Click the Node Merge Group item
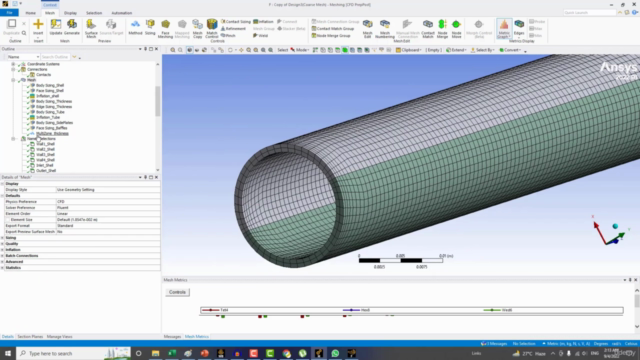 [331, 36]
